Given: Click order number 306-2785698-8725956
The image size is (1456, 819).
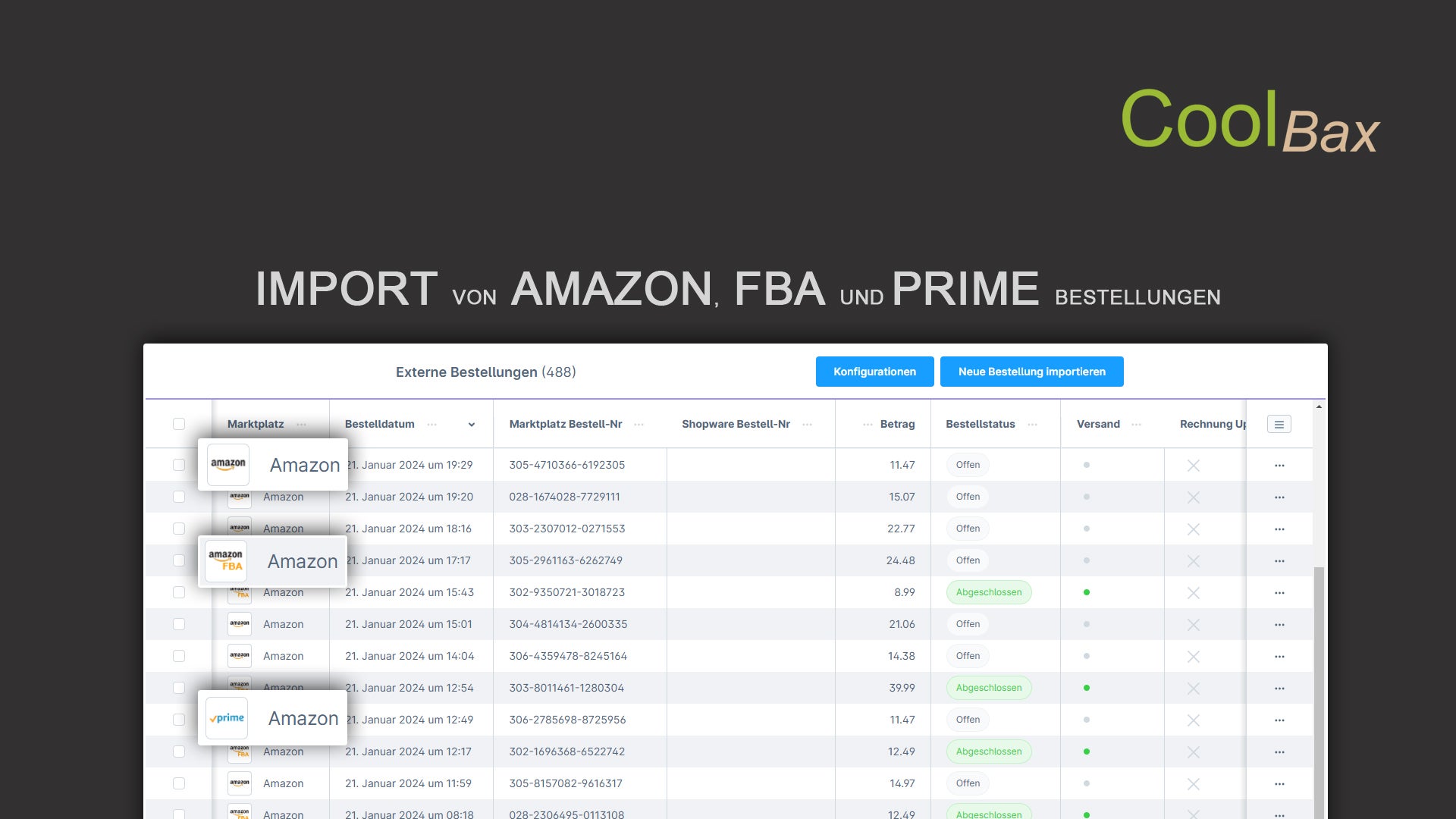Looking at the screenshot, I should [567, 720].
